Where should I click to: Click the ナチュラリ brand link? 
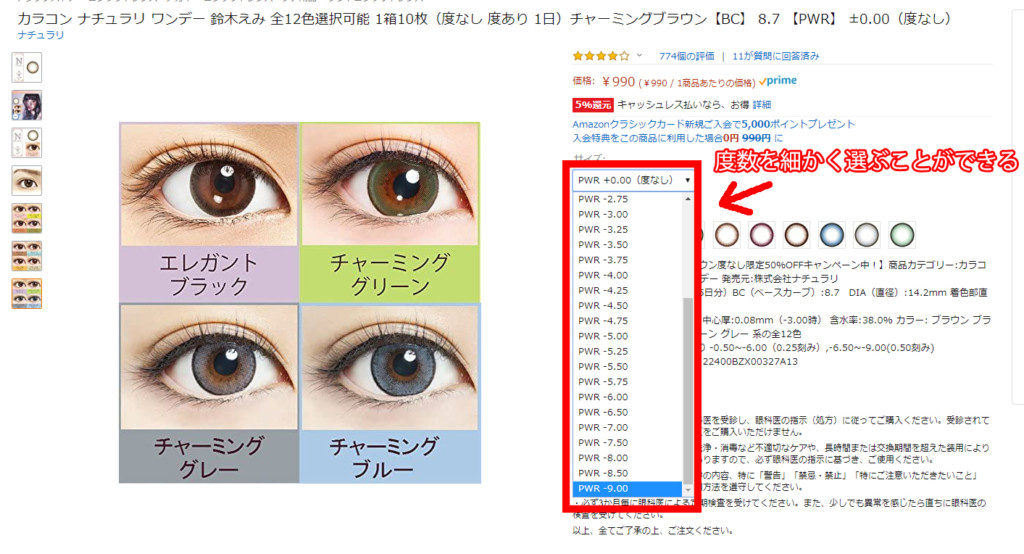pyautogui.click(x=40, y=35)
